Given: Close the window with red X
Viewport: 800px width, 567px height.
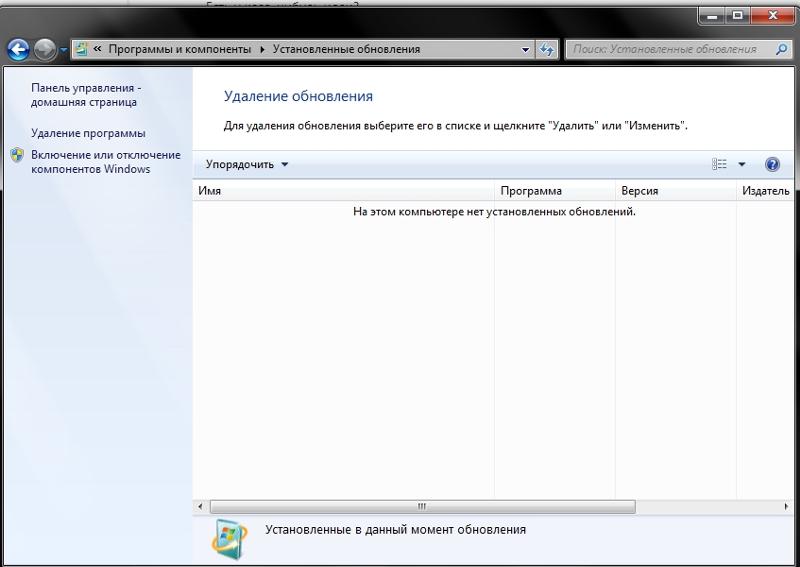Looking at the screenshot, I should coord(772,15).
